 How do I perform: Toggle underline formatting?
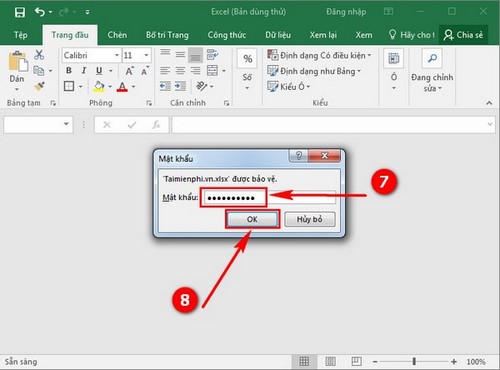pyautogui.click(x=99, y=71)
